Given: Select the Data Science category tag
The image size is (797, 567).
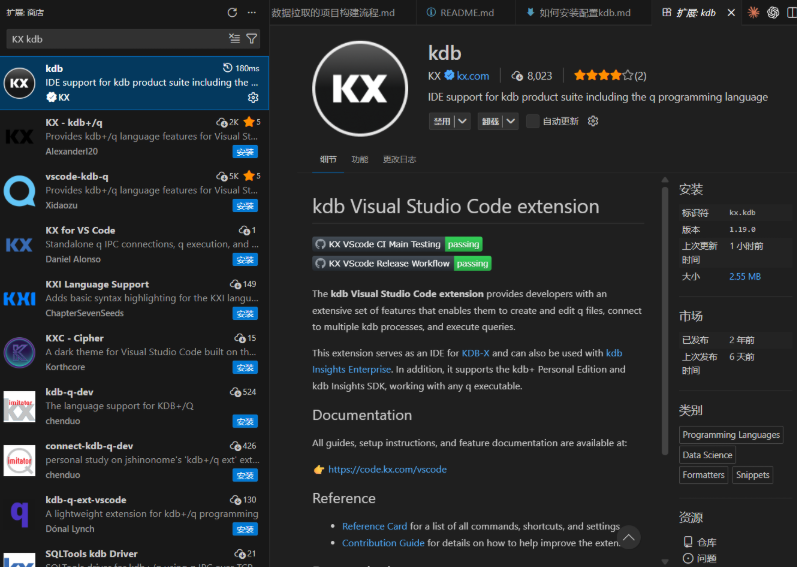Looking at the screenshot, I should point(707,455).
